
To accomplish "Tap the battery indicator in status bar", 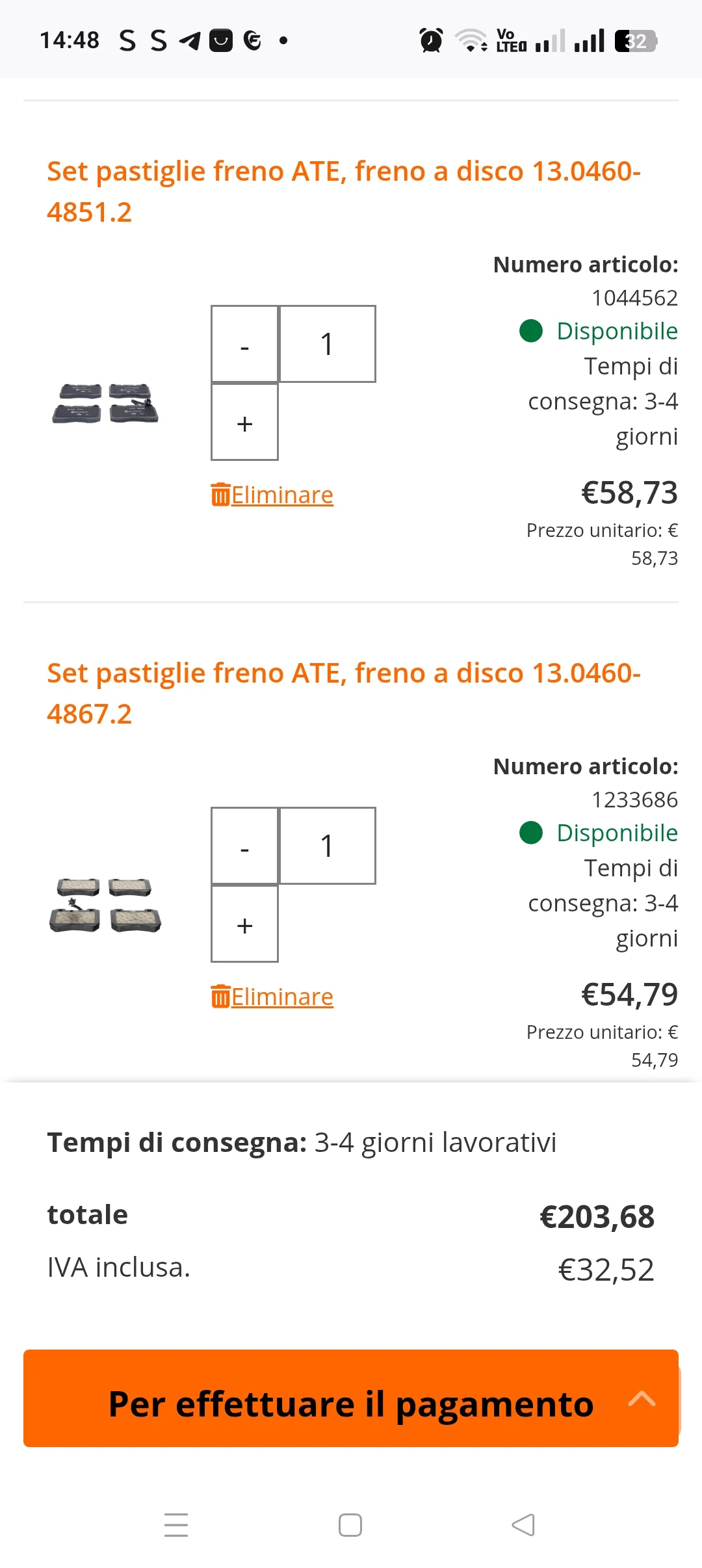I will pyautogui.click(x=635, y=41).
